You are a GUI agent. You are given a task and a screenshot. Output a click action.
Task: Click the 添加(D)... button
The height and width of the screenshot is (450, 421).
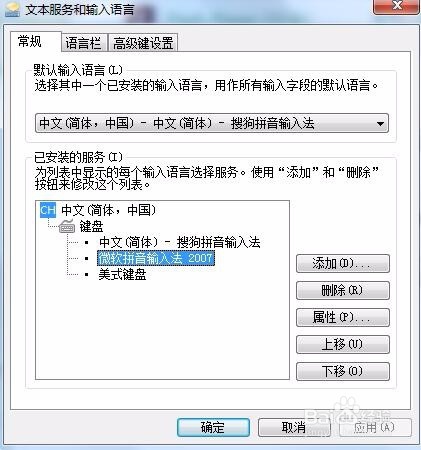343,264
